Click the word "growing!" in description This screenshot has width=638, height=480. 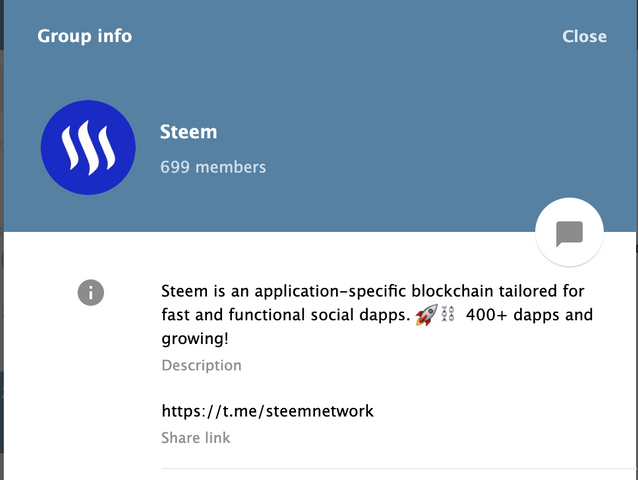pos(196,340)
